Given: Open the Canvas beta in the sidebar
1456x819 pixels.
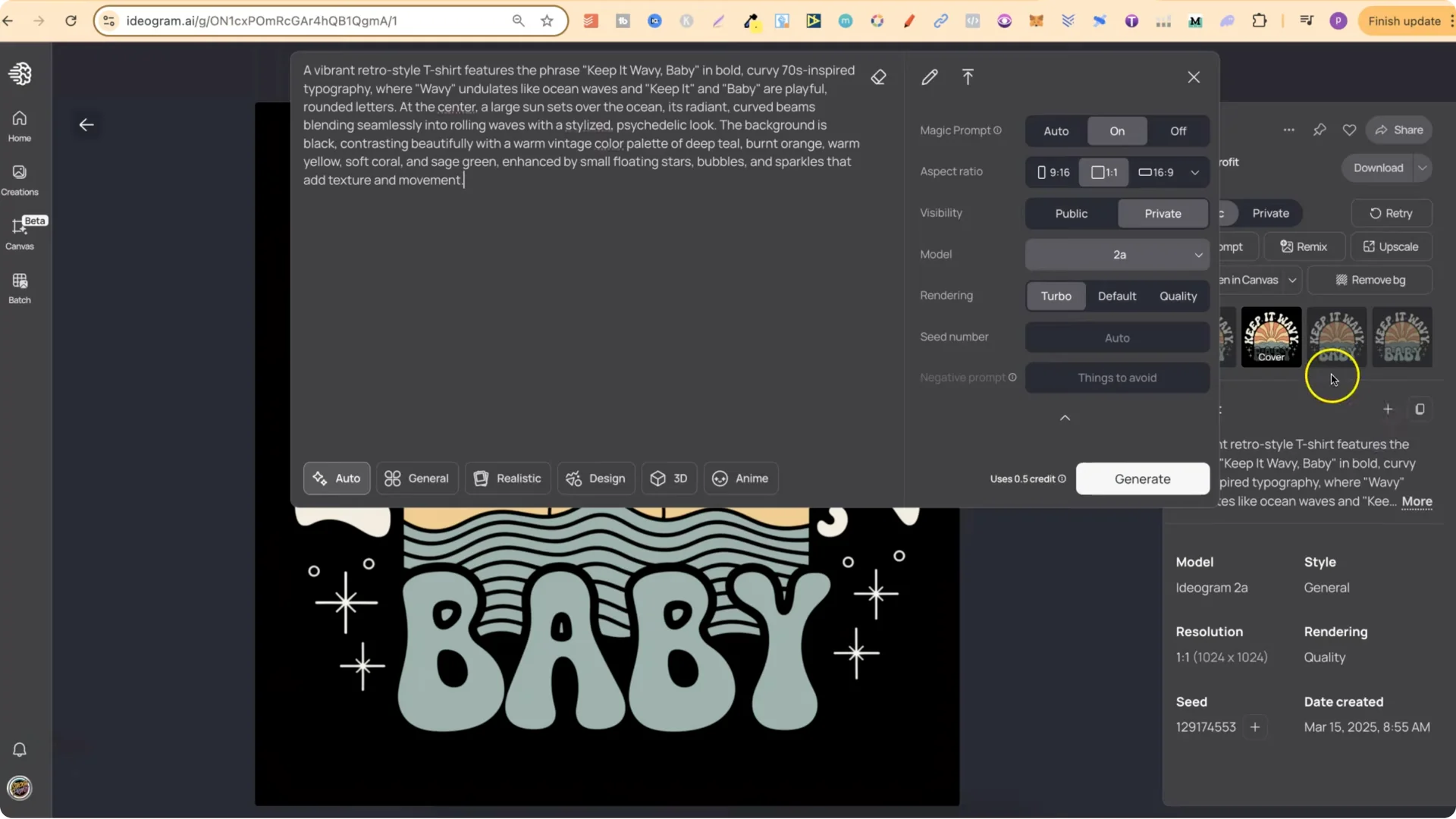Looking at the screenshot, I should pyautogui.click(x=20, y=231).
